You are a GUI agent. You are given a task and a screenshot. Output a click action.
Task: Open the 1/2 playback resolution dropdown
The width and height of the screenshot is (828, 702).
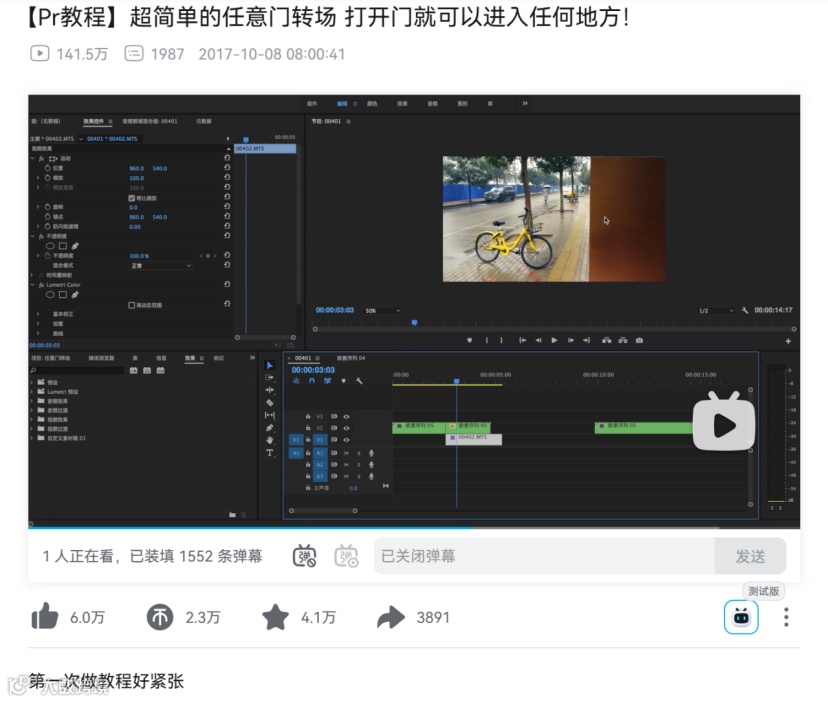[716, 311]
